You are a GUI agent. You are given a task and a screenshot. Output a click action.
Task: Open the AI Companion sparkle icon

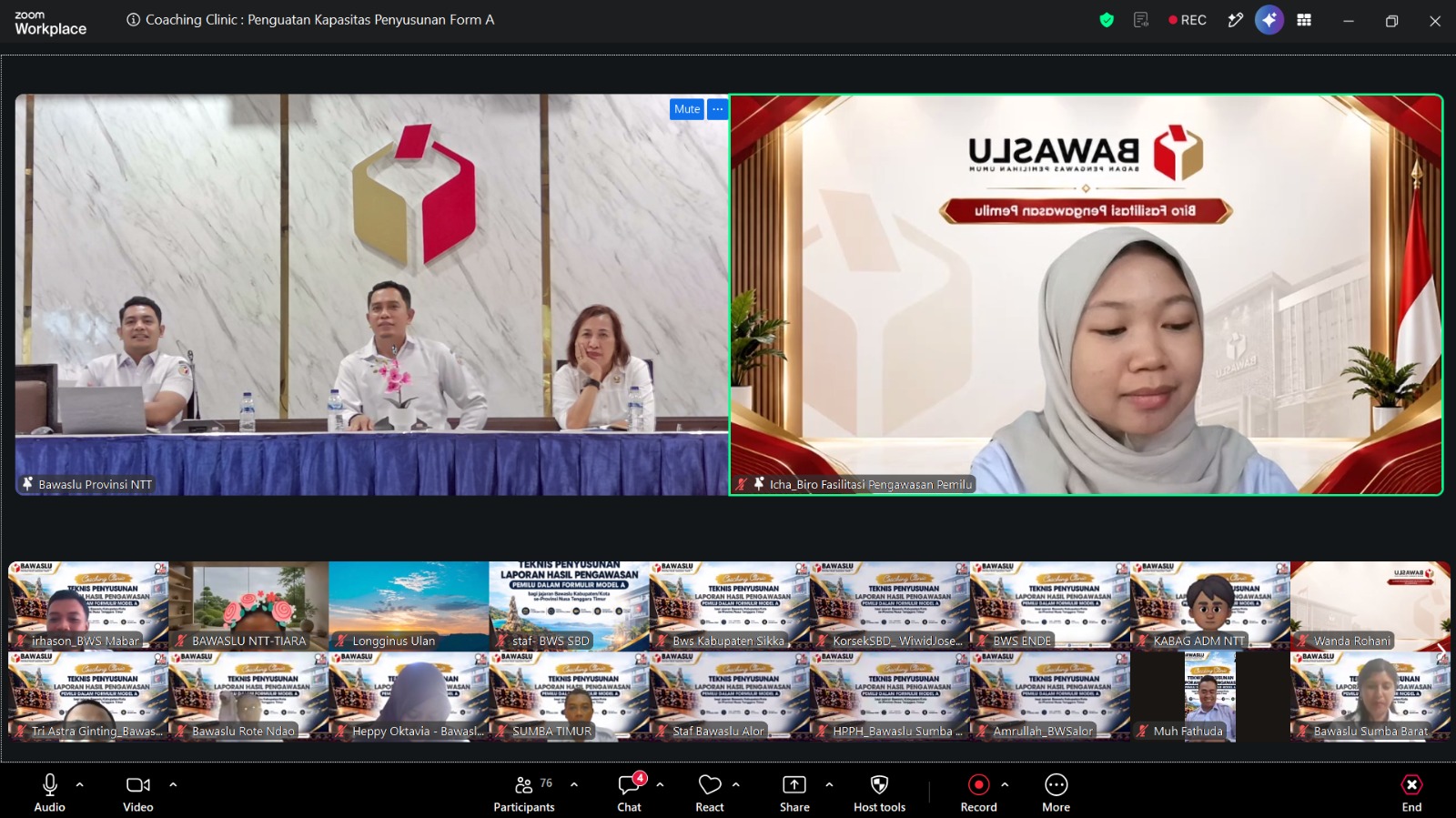click(x=1269, y=20)
